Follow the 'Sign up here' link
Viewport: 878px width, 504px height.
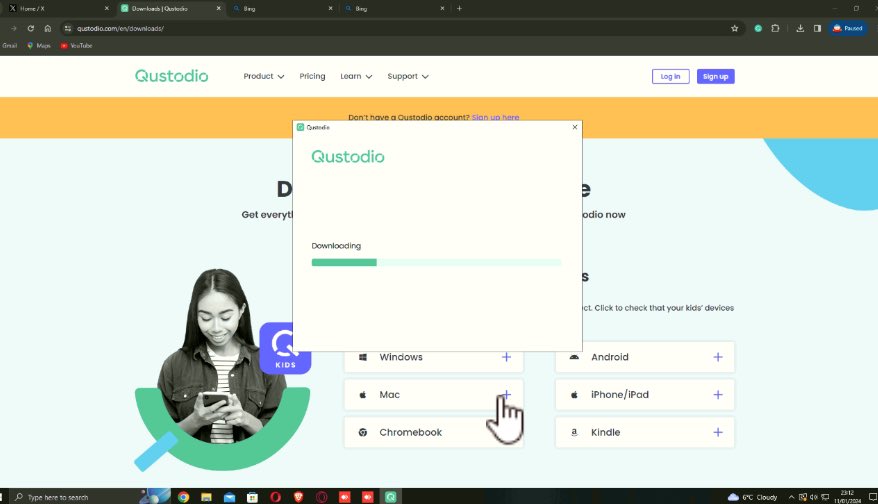496,117
